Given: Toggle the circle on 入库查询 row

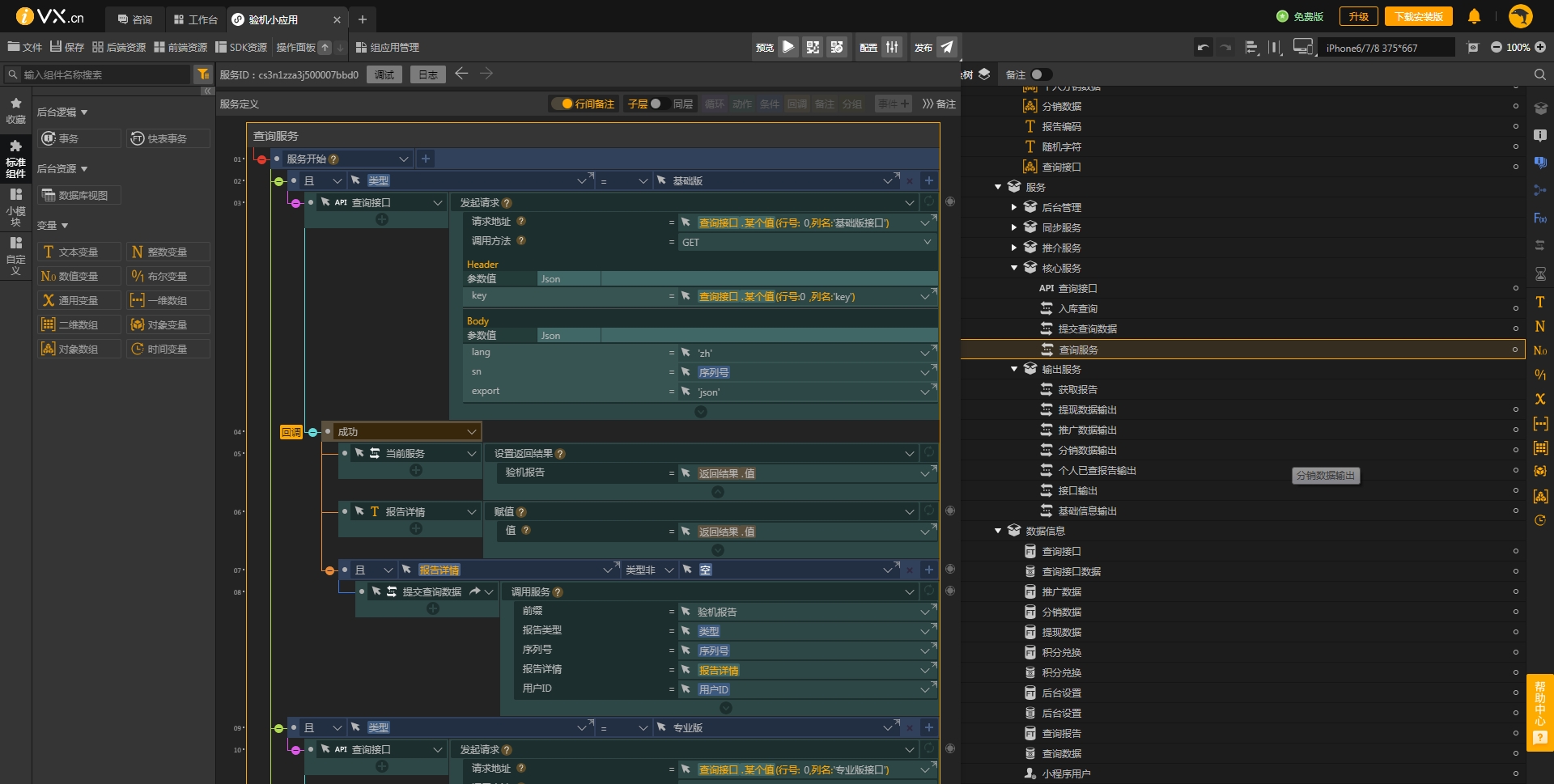Looking at the screenshot, I should coord(1516,308).
